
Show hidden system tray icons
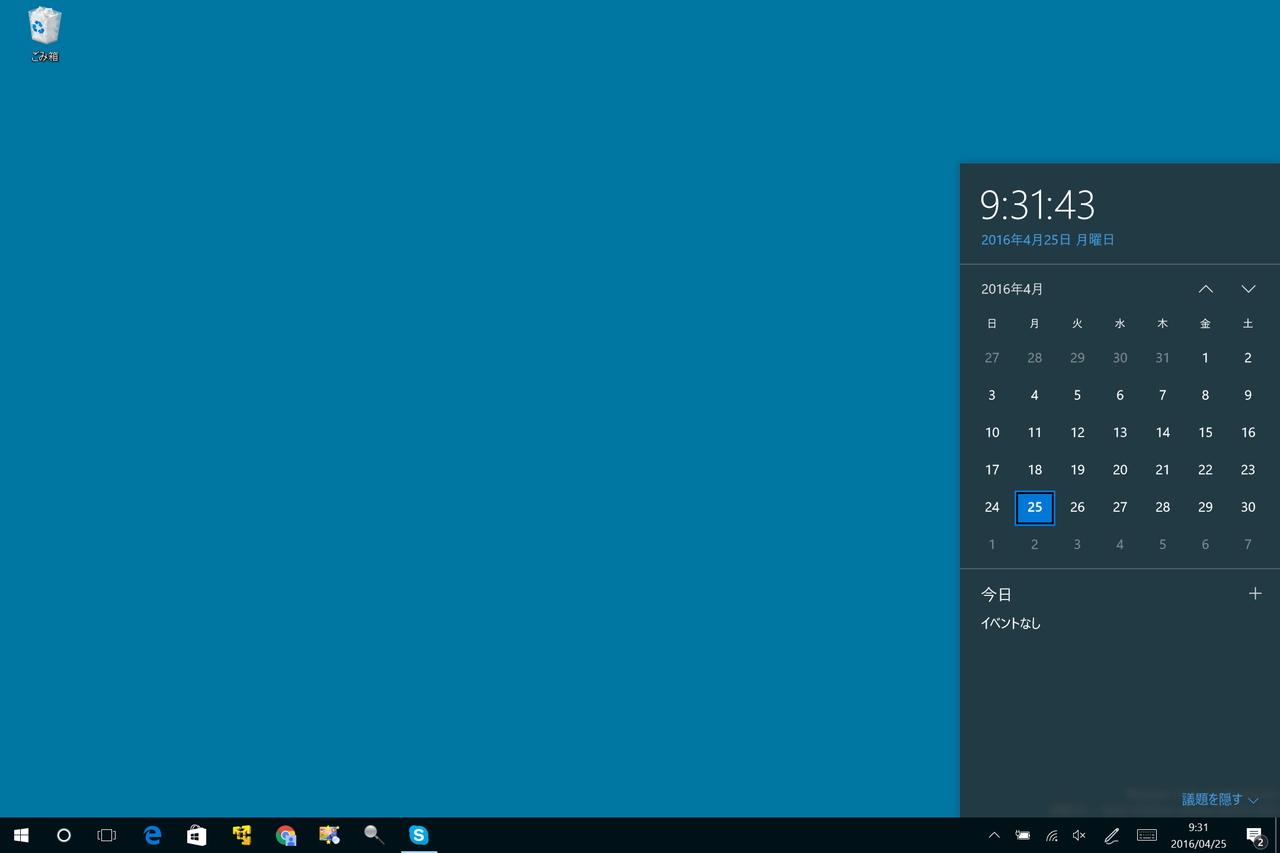(x=994, y=835)
